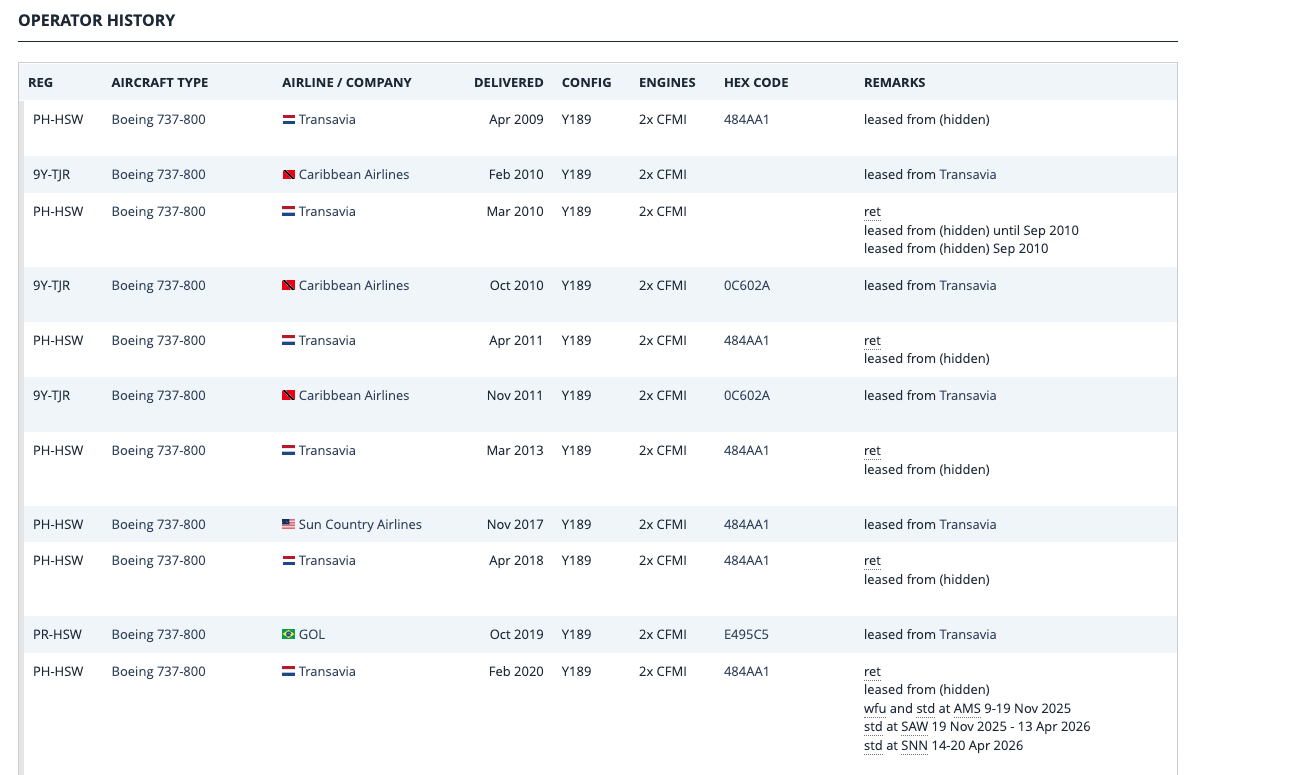This screenshot has width=1305, height=775.
Task: Click the REMARKS column header
Action: [895, 83]
